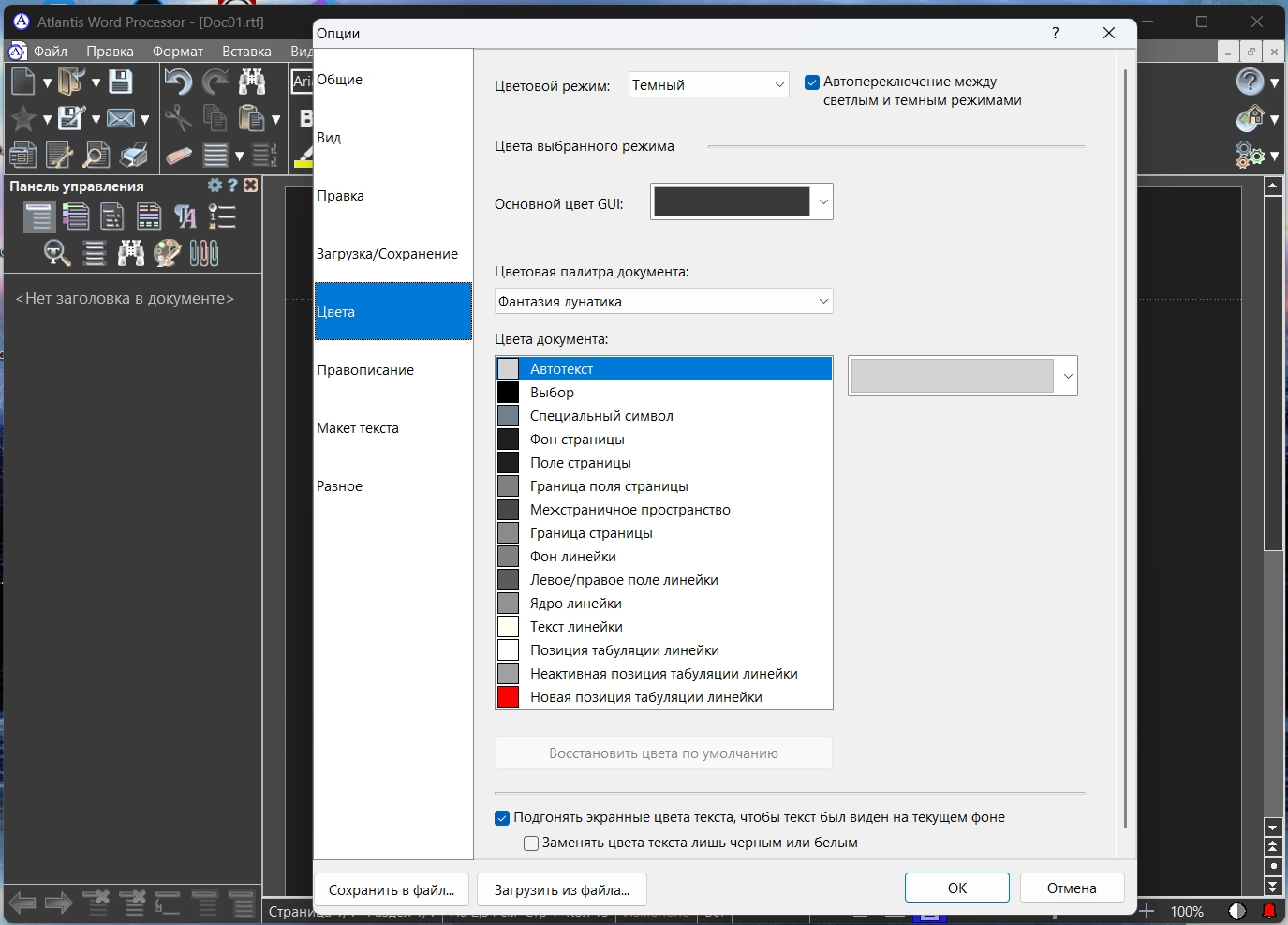Viewport: 1288px width, 925px height.
Task: Click Сохранить в файл... button
Action: (392, 890)
